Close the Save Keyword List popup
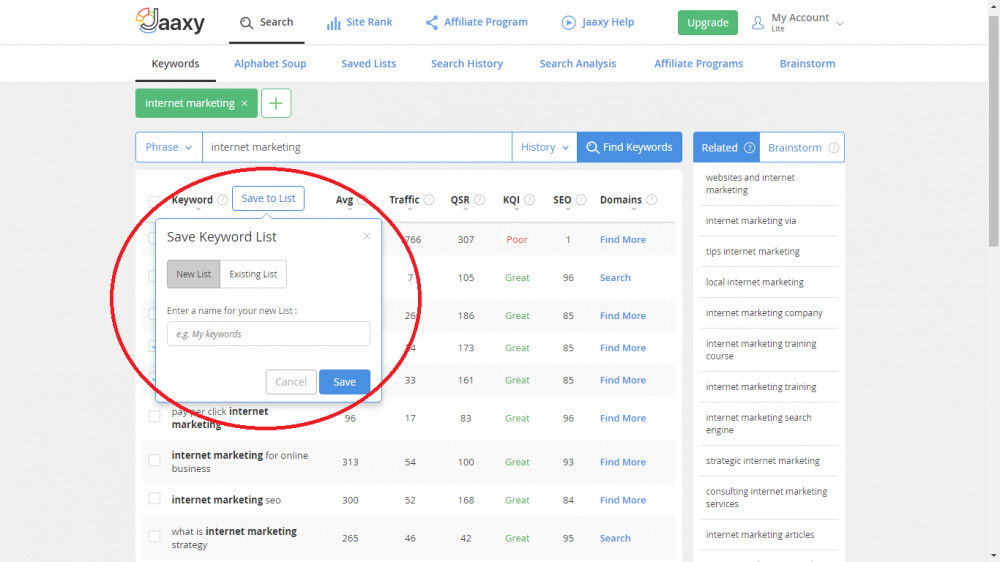The width and height of the screenshot is (1000, 562). click(367, 236)
